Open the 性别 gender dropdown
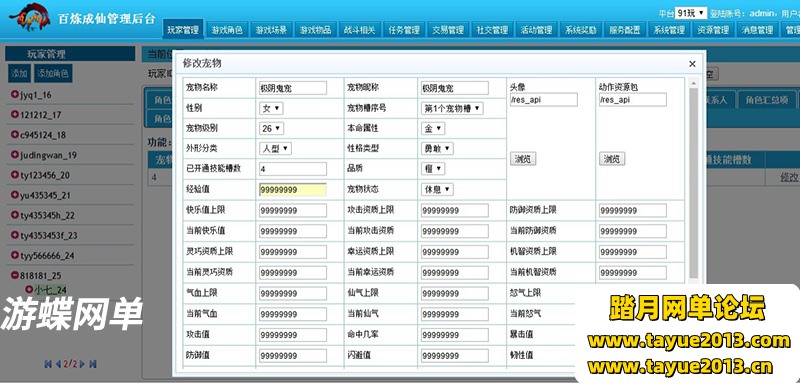800x384 pixels. [271, 108]
